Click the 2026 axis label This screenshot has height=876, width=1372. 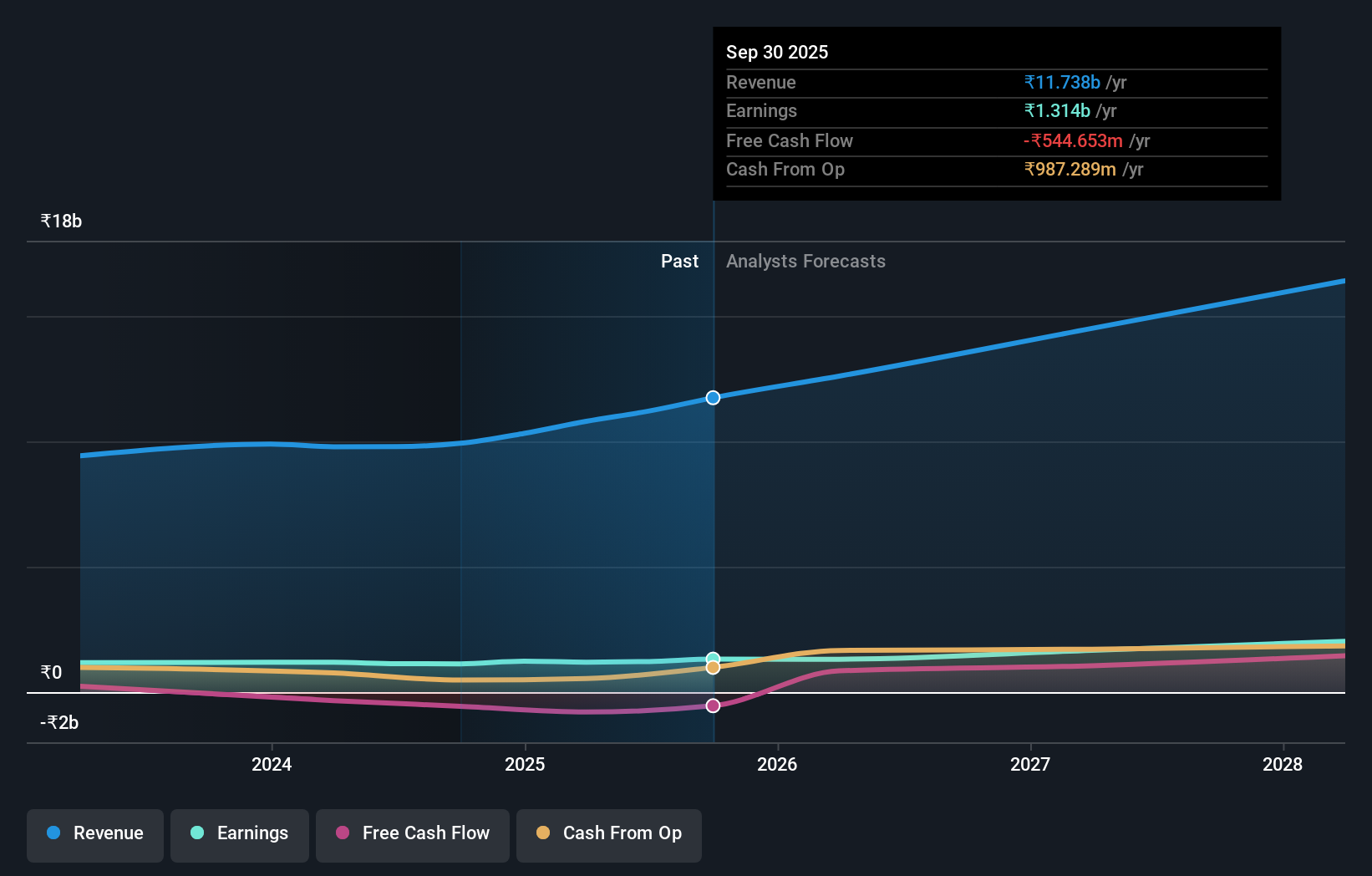tap(778, 764)
